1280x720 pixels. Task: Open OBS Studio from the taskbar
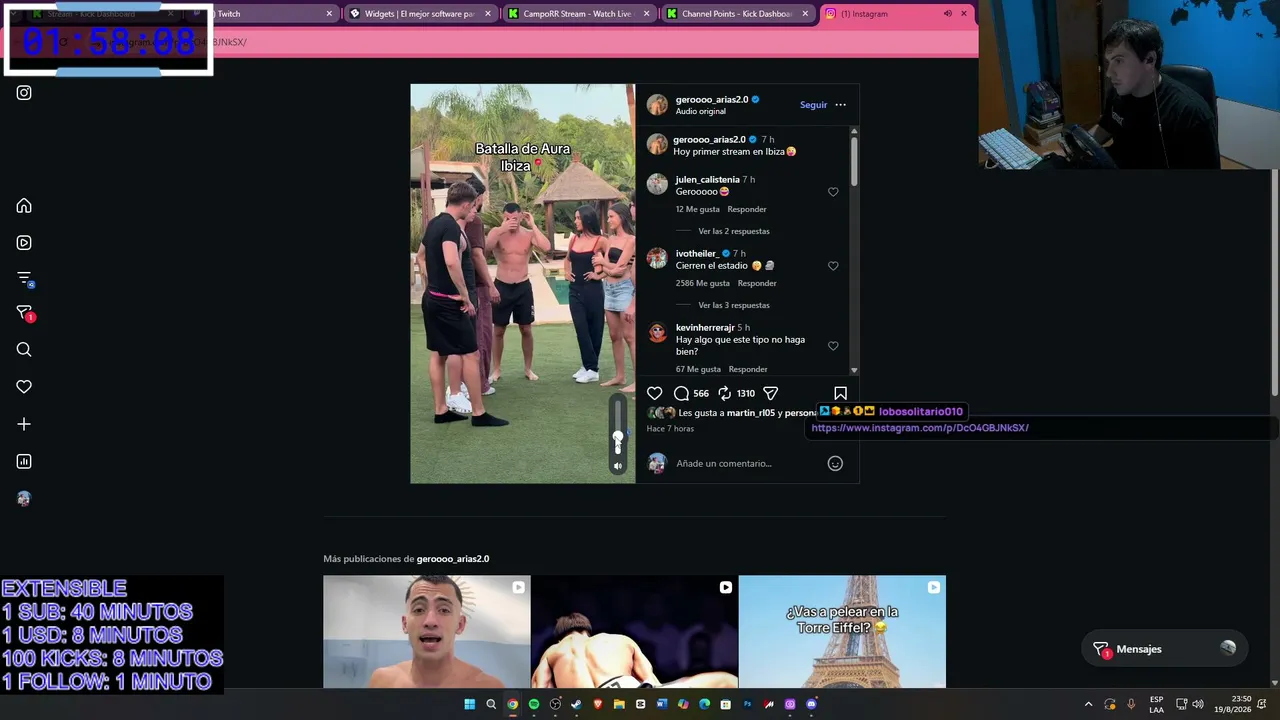[555, 704]
